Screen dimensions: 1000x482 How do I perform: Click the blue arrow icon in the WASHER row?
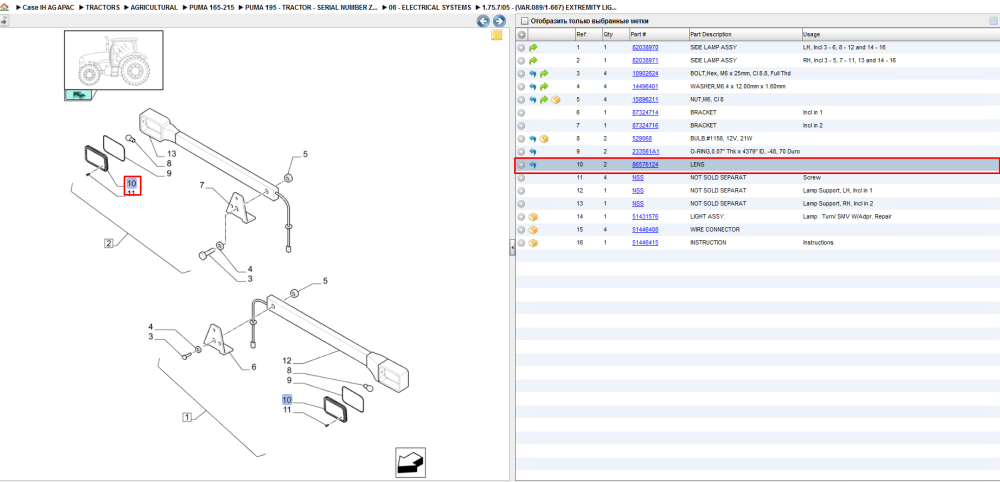coord(533,87)
